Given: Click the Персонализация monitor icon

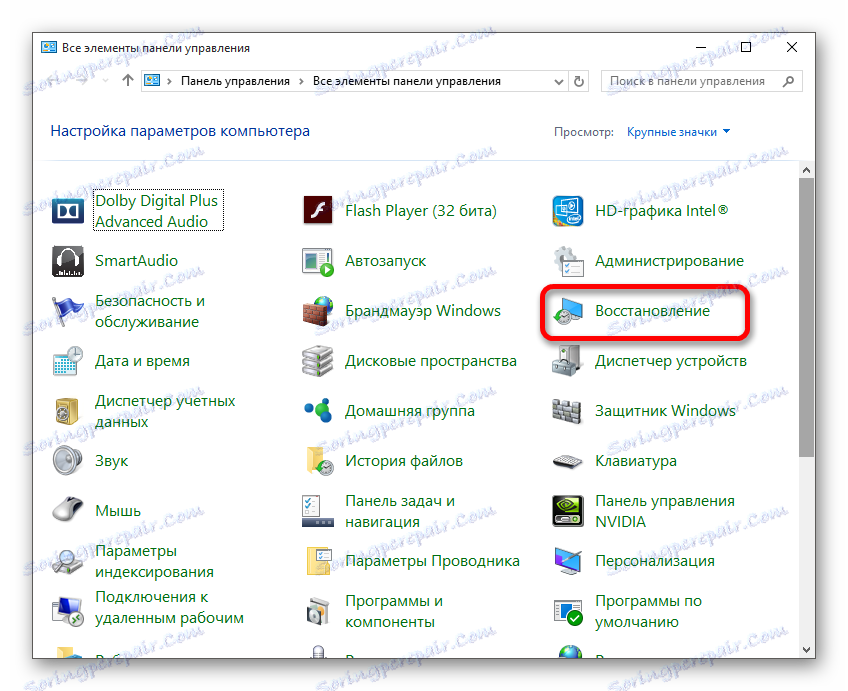Looking at the screenshot, I should coord(568,561).
